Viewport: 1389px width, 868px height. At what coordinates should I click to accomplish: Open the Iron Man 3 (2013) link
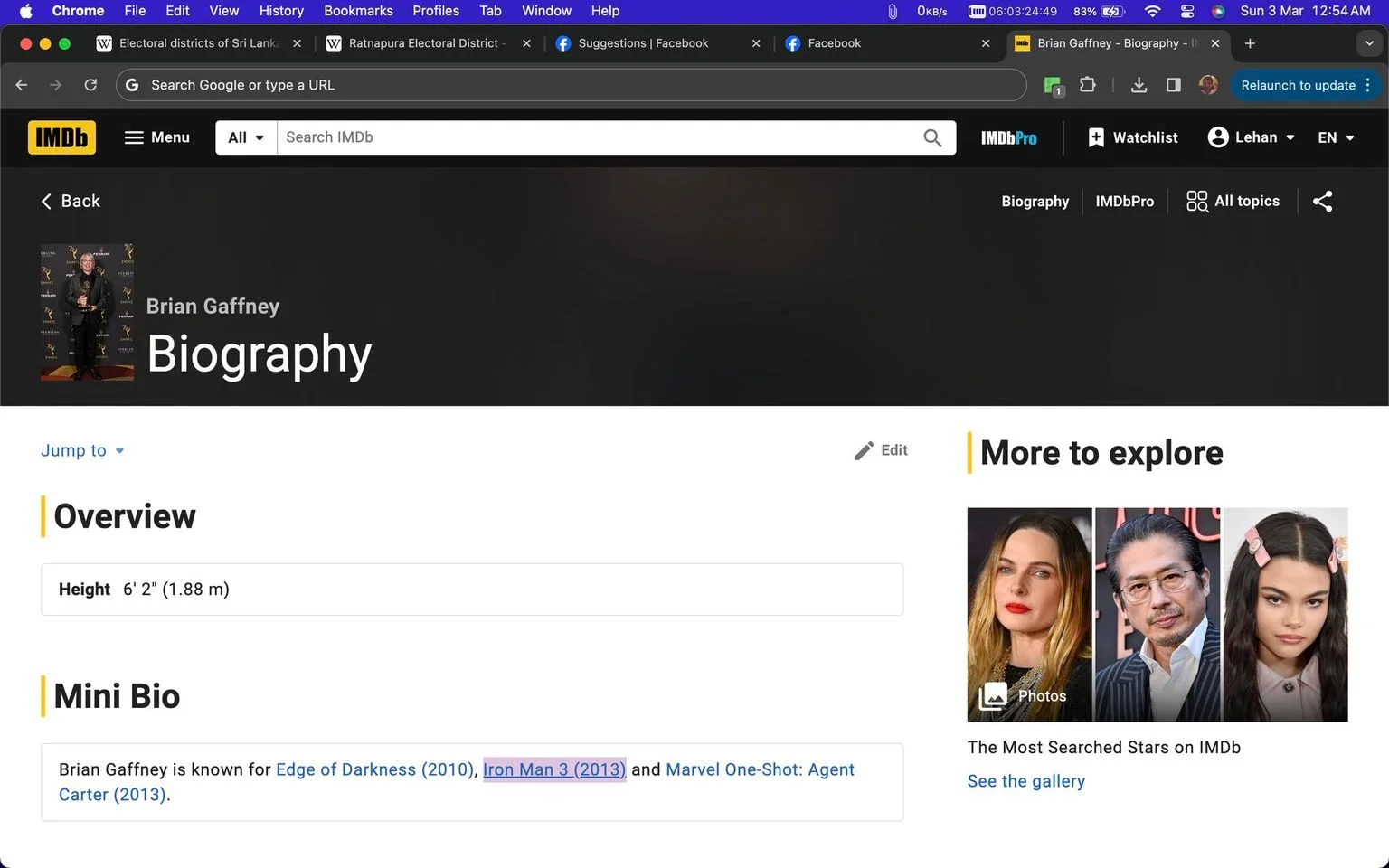click(x=554, y=769)
